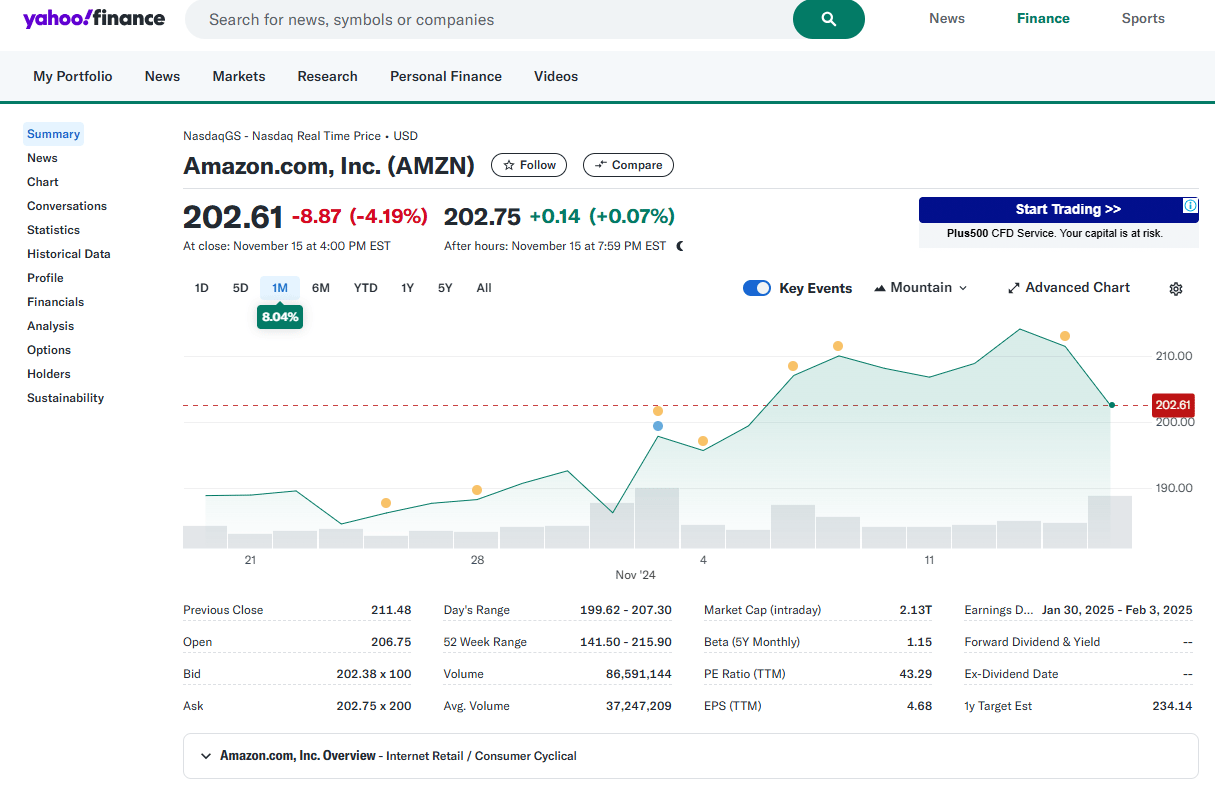Screen dimensions: 1215x789
Task: Focus the symbol search input field
Action: pyautogui.click(x=490, y=19)
